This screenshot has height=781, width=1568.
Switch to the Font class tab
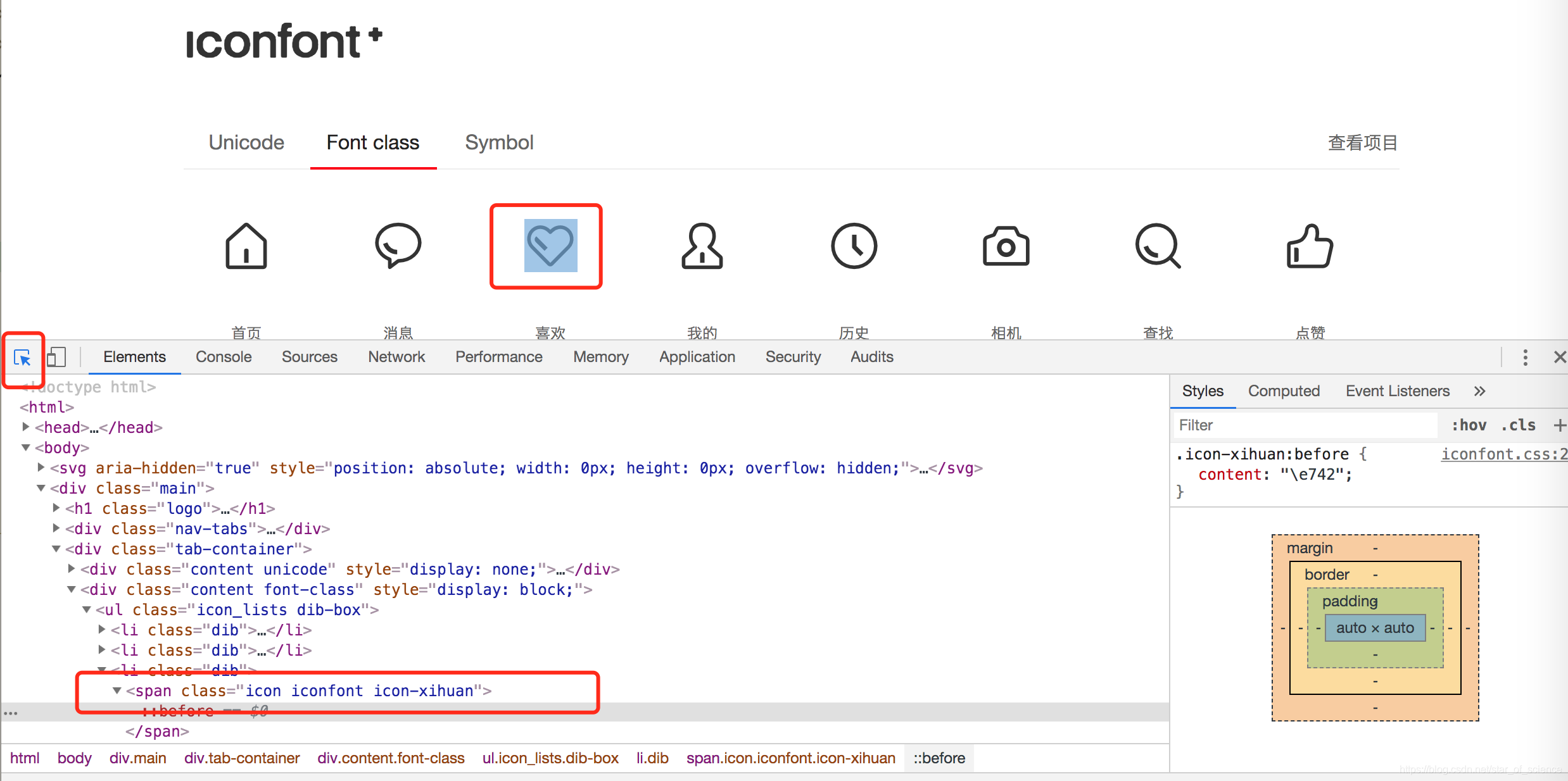373,142
